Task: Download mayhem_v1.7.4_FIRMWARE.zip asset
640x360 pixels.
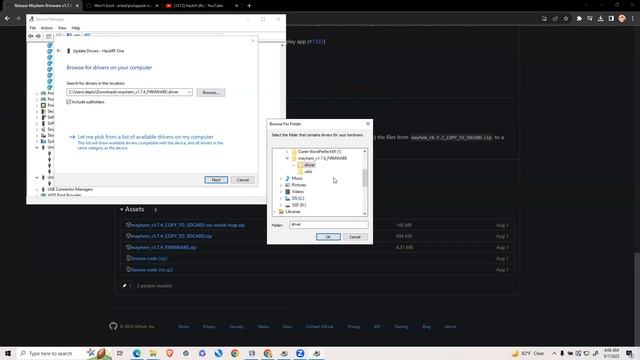Action: 164,247
